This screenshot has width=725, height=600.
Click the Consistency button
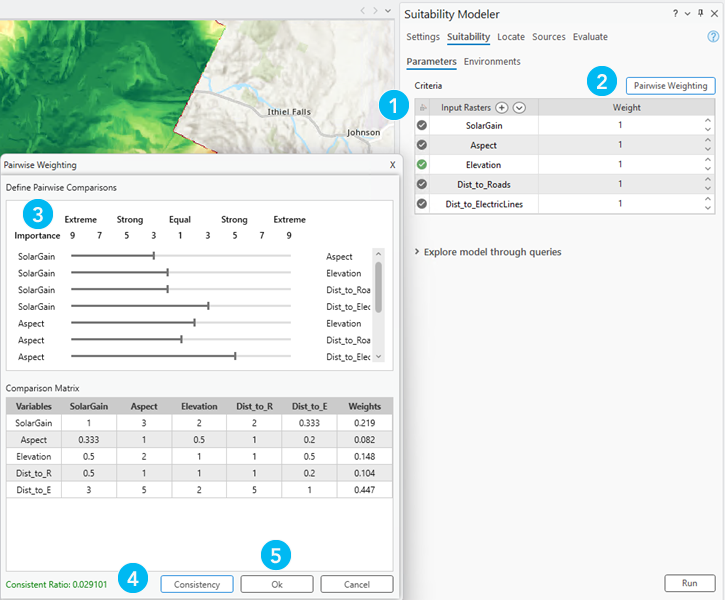coord(197,584)
